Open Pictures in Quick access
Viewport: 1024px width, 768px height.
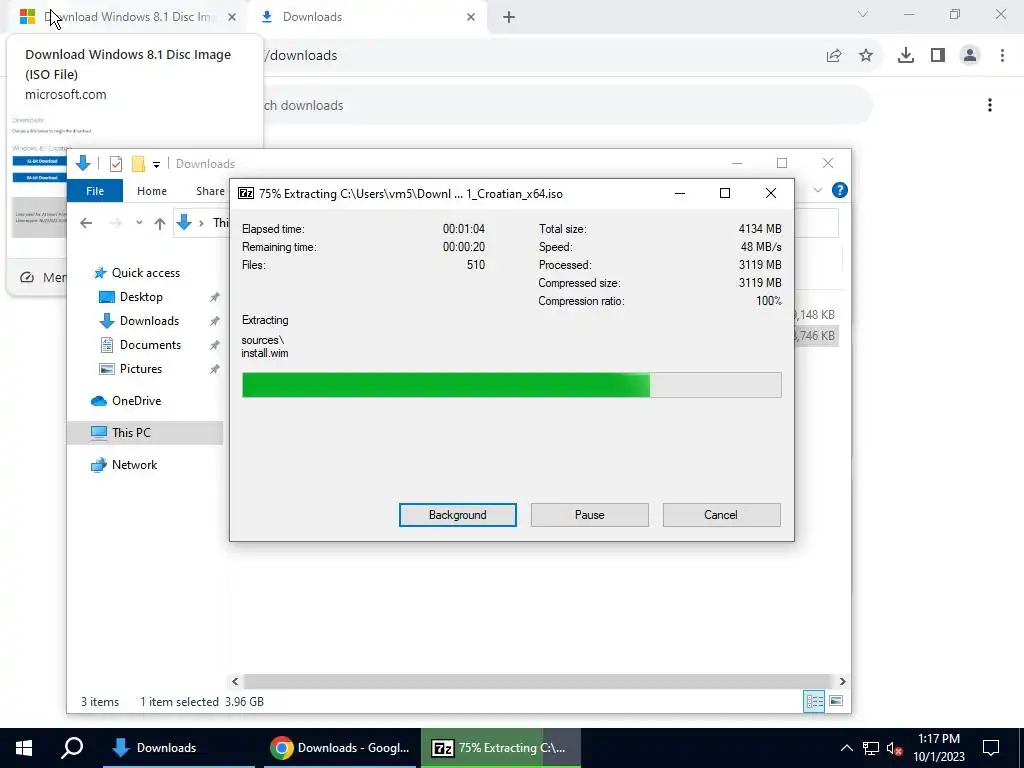[x=140, y=369]
